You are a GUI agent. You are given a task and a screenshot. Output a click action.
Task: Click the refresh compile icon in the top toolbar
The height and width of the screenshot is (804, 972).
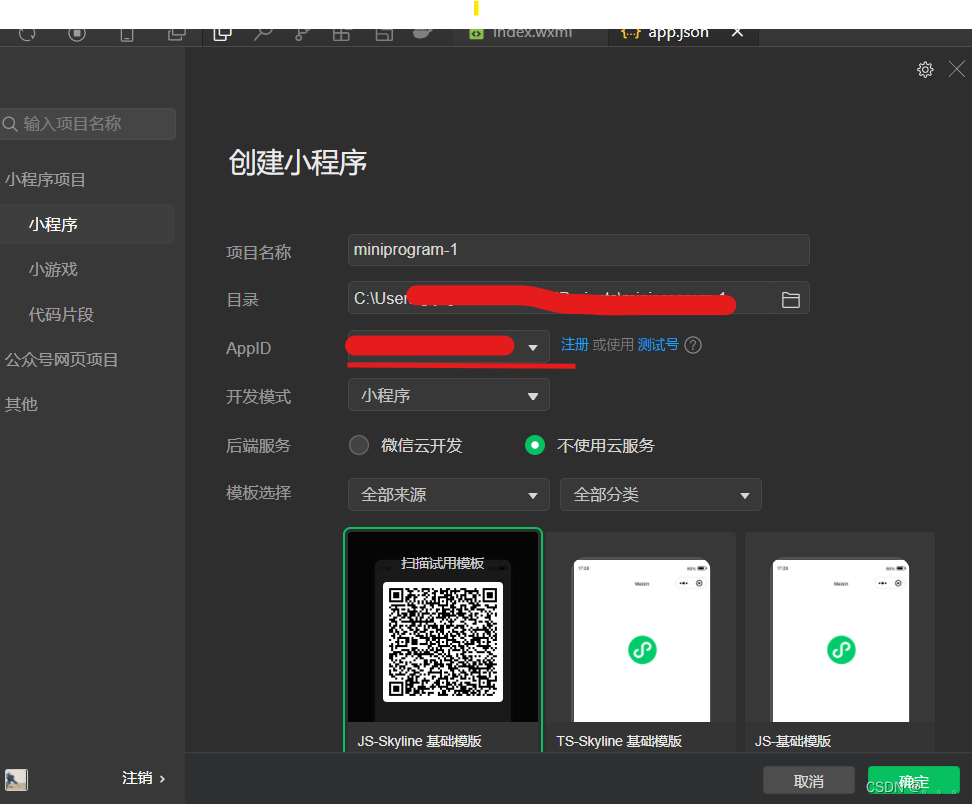27,33
